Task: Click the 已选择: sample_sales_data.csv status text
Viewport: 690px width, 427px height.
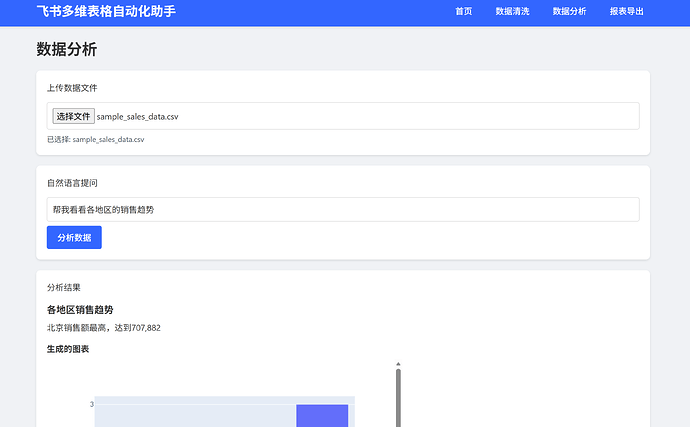Action: pos(95,140)
